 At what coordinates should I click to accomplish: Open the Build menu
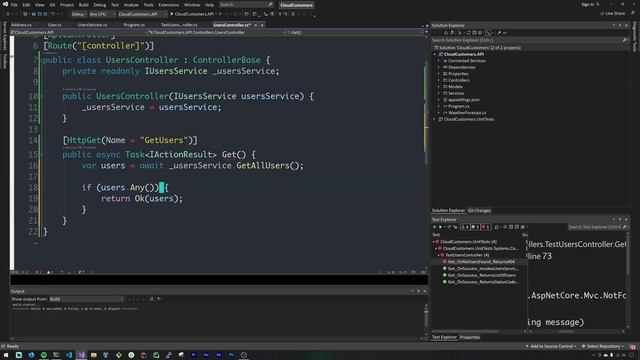click(84, 5)
